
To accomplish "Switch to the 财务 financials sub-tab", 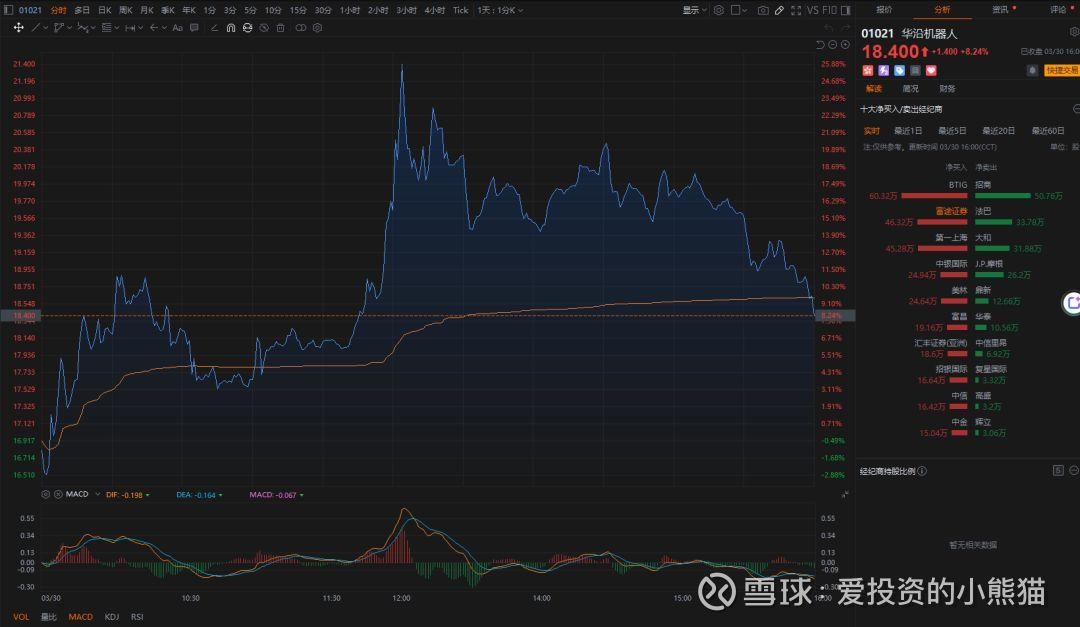I will click(947, 89).
